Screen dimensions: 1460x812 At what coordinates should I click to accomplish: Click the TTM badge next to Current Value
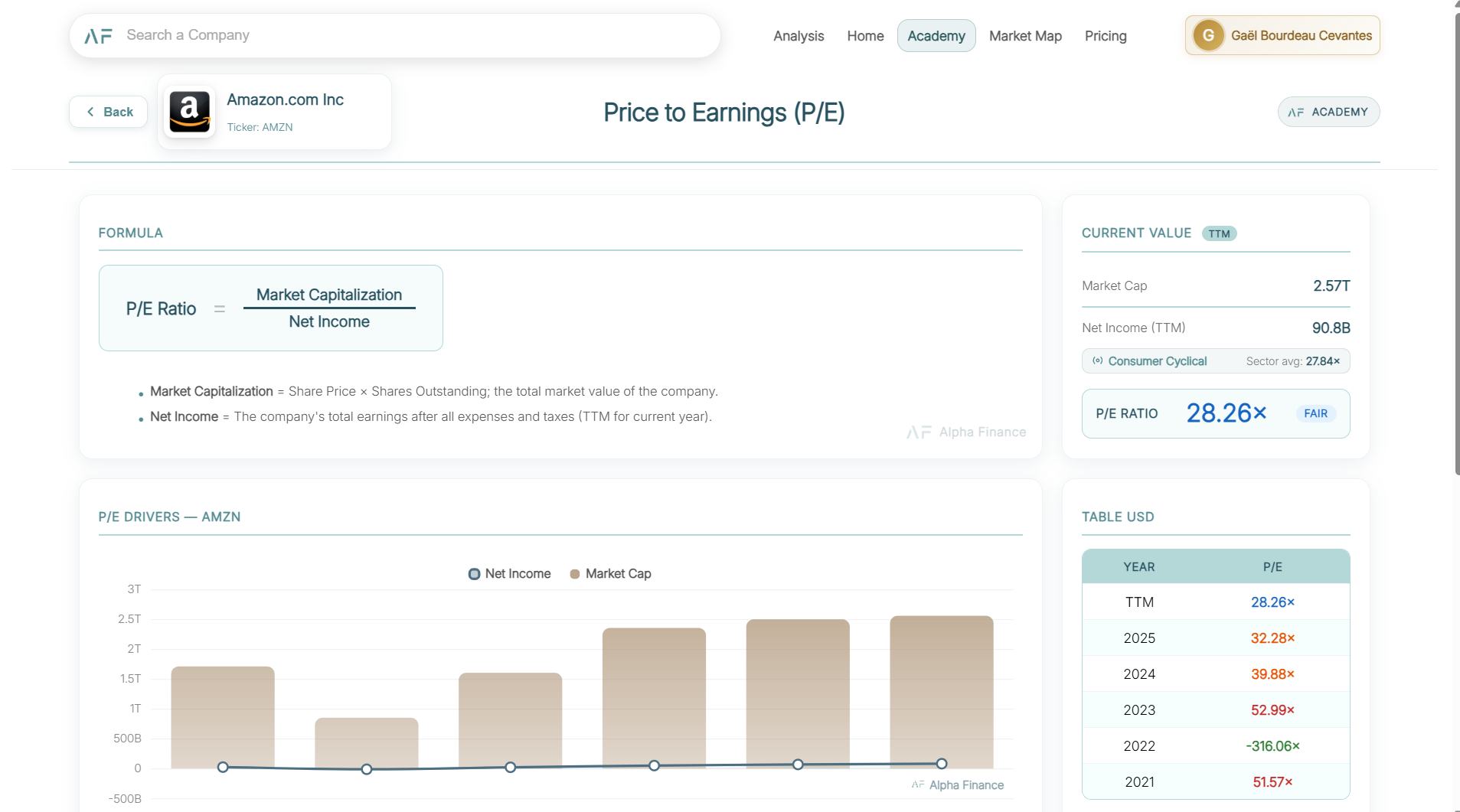point(1219,233)
